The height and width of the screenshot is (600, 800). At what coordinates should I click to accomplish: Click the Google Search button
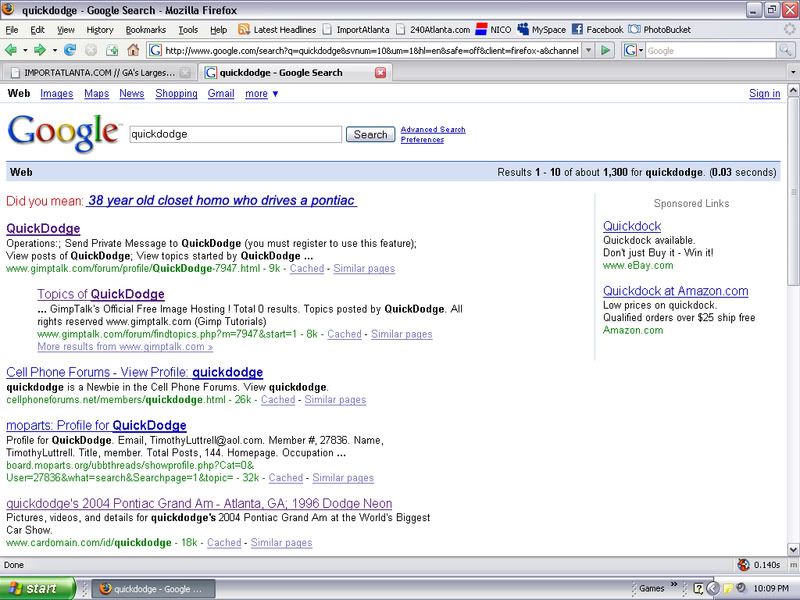pos(370,134)
